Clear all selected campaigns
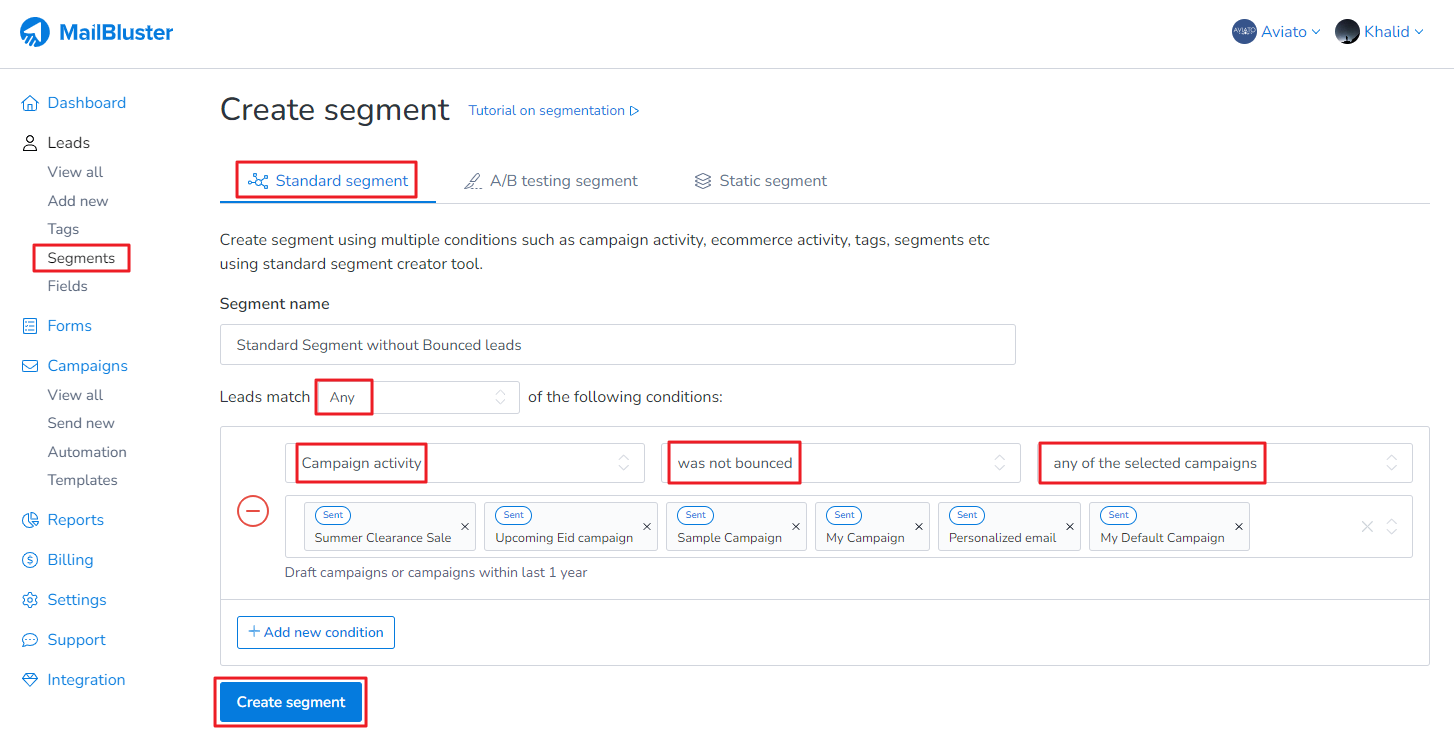 [x=1366, y=527]
